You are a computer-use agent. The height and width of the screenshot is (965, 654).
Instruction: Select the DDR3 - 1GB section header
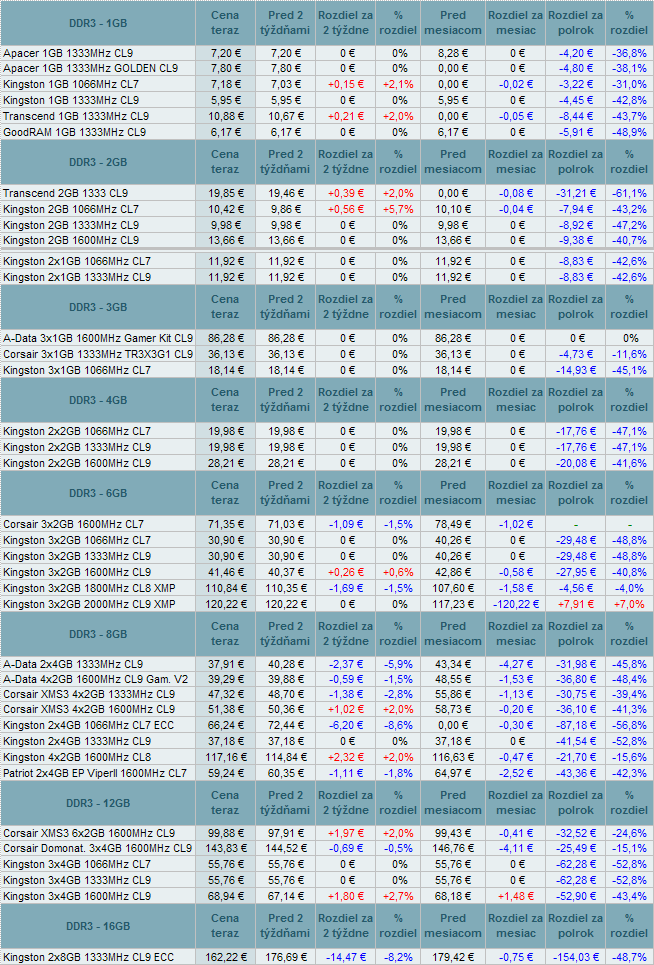click(98, 23)
